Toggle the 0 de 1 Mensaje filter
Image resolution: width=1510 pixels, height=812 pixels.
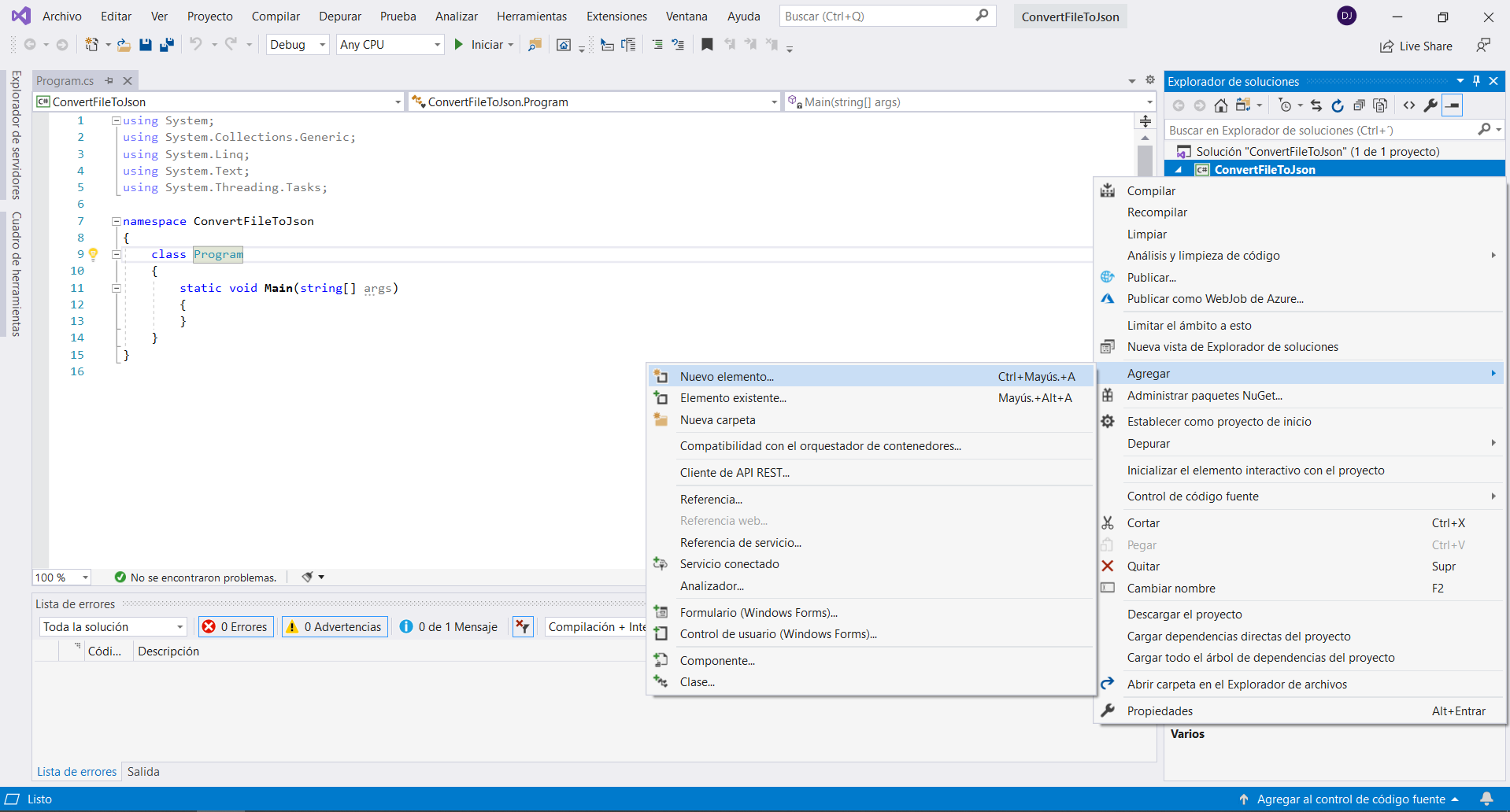click(449, 627)
